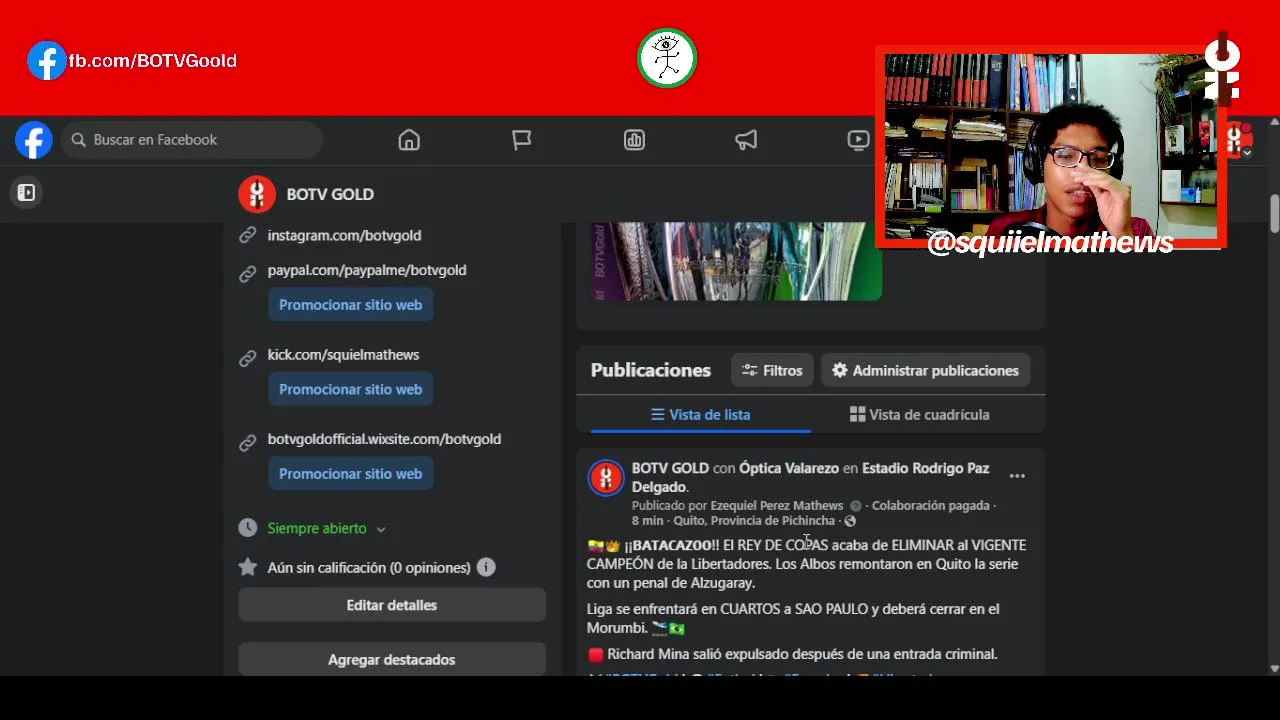This screenshot has width=1280, height=720.
Task: Open the Video icon in the top navigation
Action: click(x=858, y=140)
